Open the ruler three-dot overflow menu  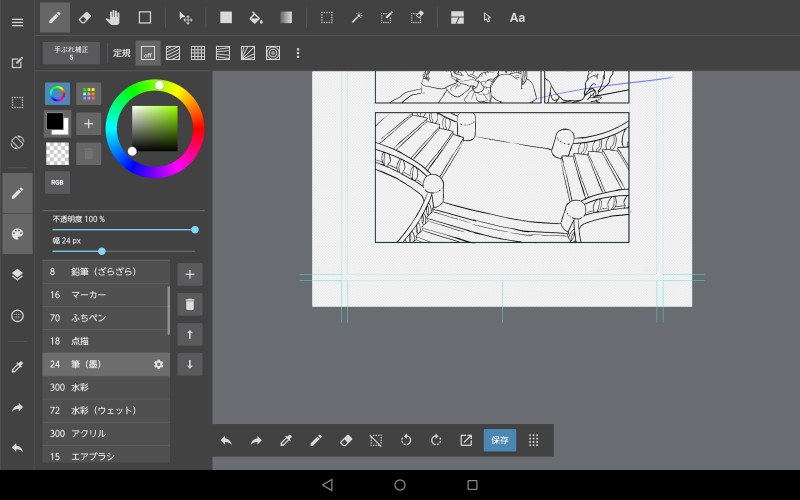click(297, 53)
